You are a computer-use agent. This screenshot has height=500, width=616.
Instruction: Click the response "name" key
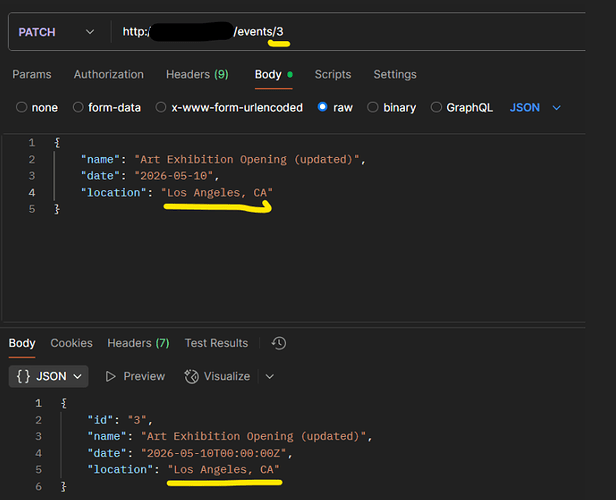point(107,436)
